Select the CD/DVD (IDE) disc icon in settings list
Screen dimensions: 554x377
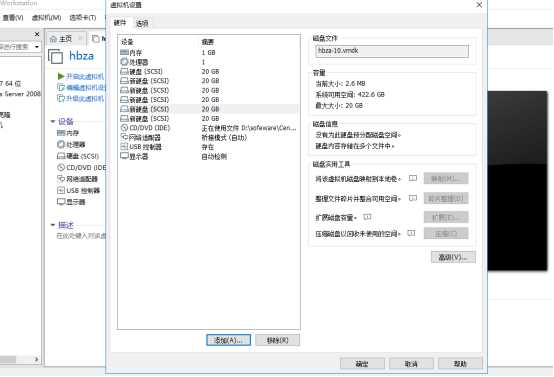[124, 128]
